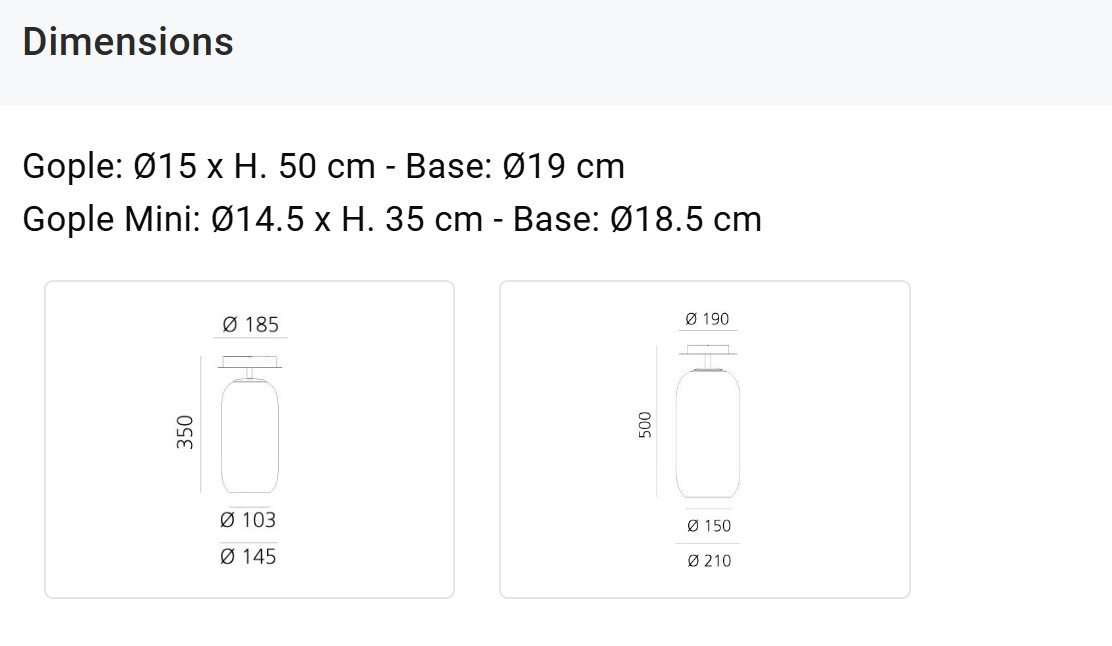
Task: Click the gray Dimensions header bar
Action: coord(556,52)
